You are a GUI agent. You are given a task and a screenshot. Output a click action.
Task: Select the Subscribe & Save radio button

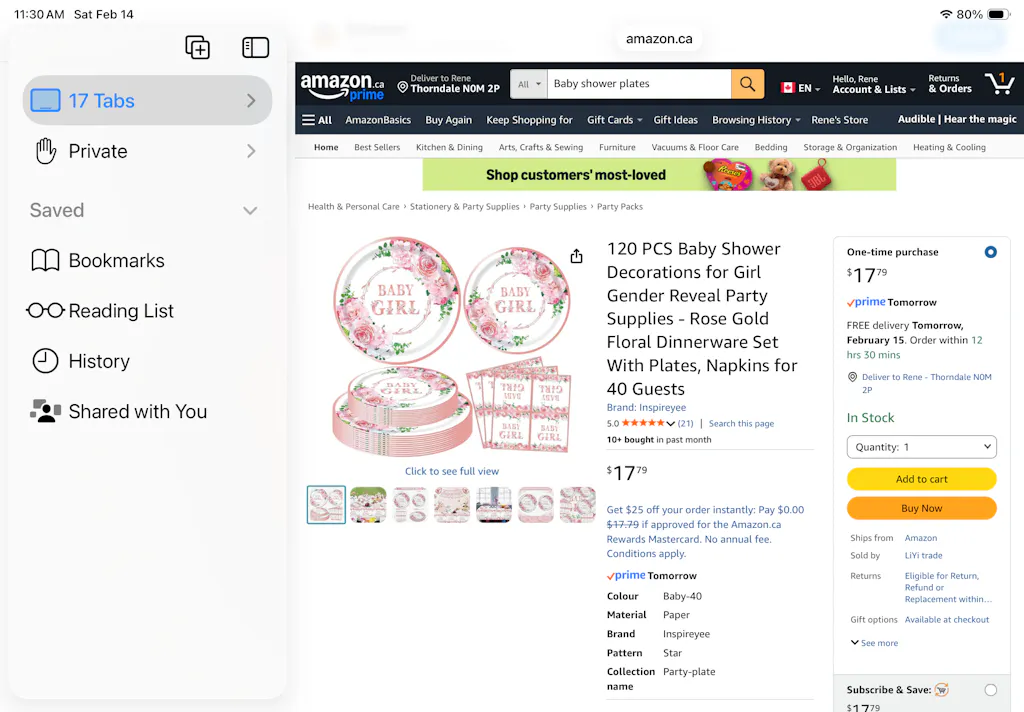tap(990, 690)
